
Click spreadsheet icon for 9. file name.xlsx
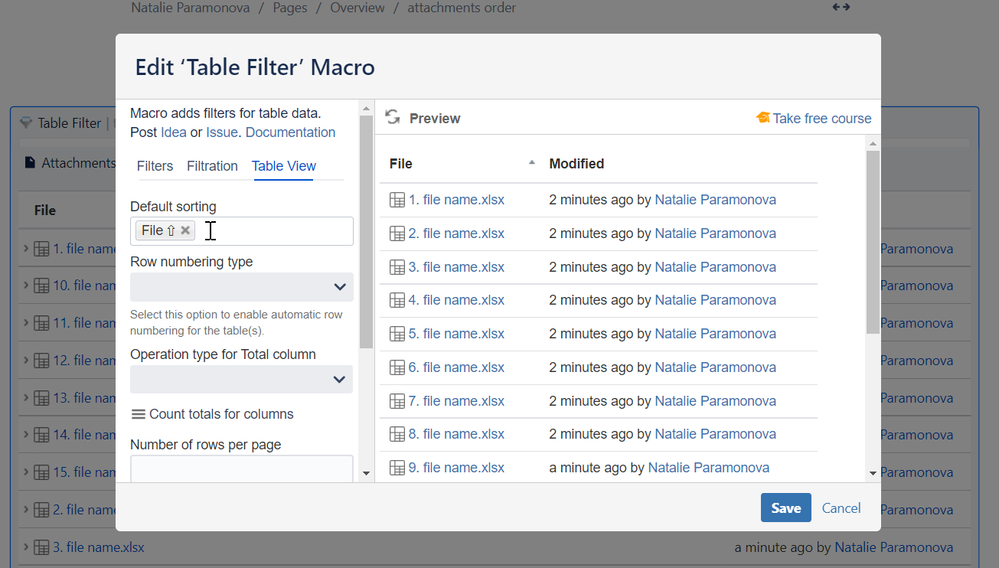(397, 468)
